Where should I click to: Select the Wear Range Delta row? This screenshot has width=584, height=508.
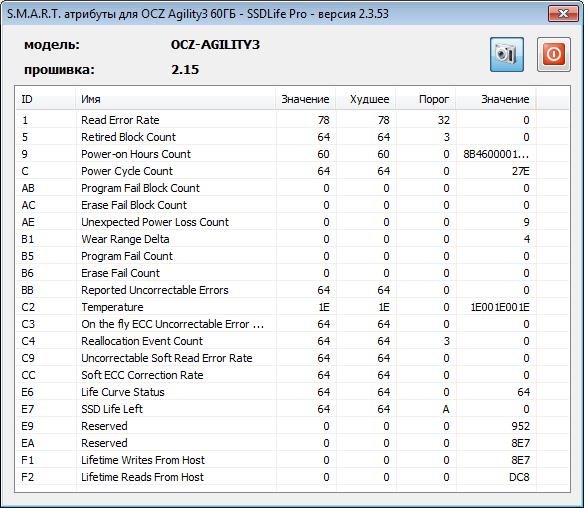pos(276,239)
